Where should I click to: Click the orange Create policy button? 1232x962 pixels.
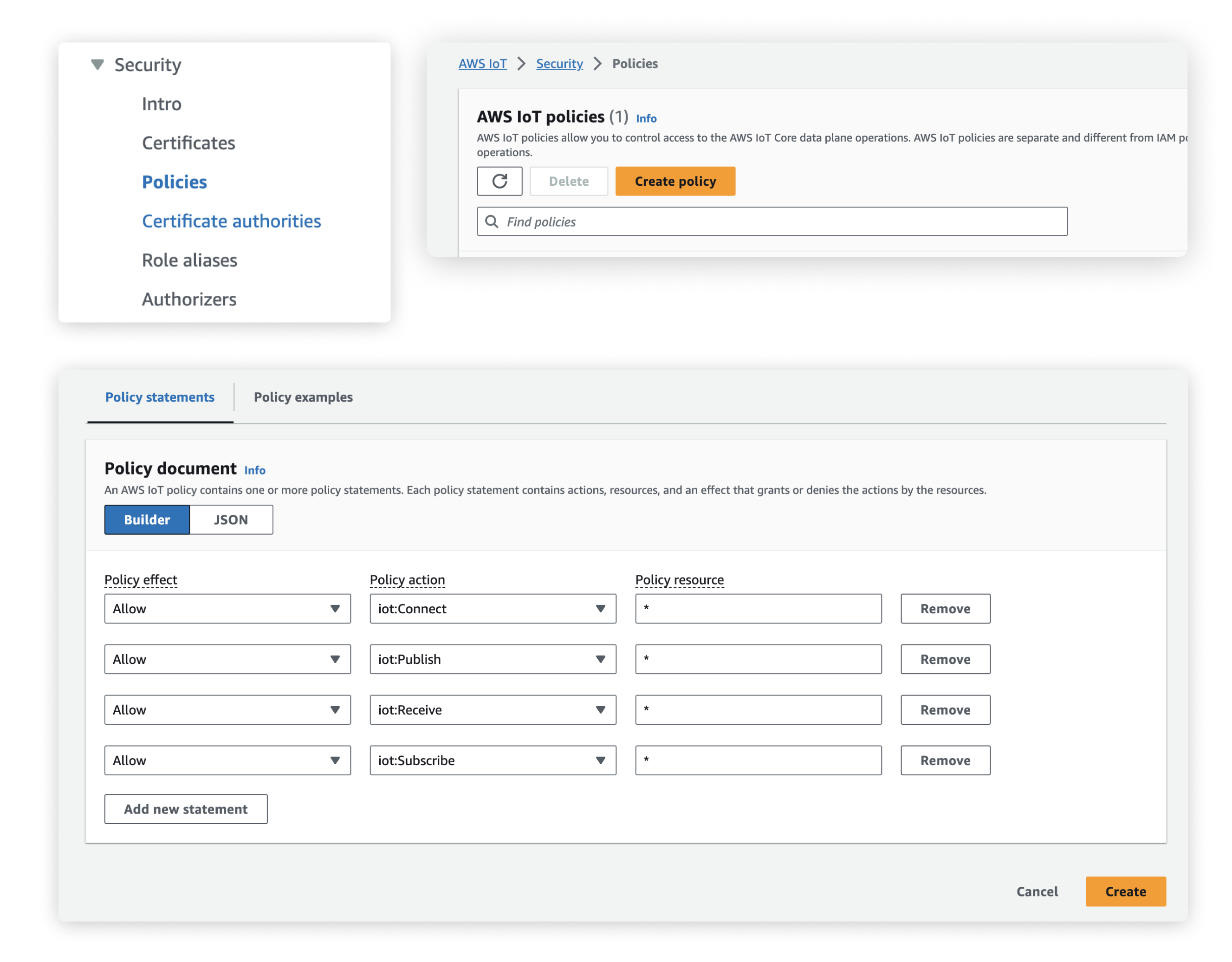[674, 181]
